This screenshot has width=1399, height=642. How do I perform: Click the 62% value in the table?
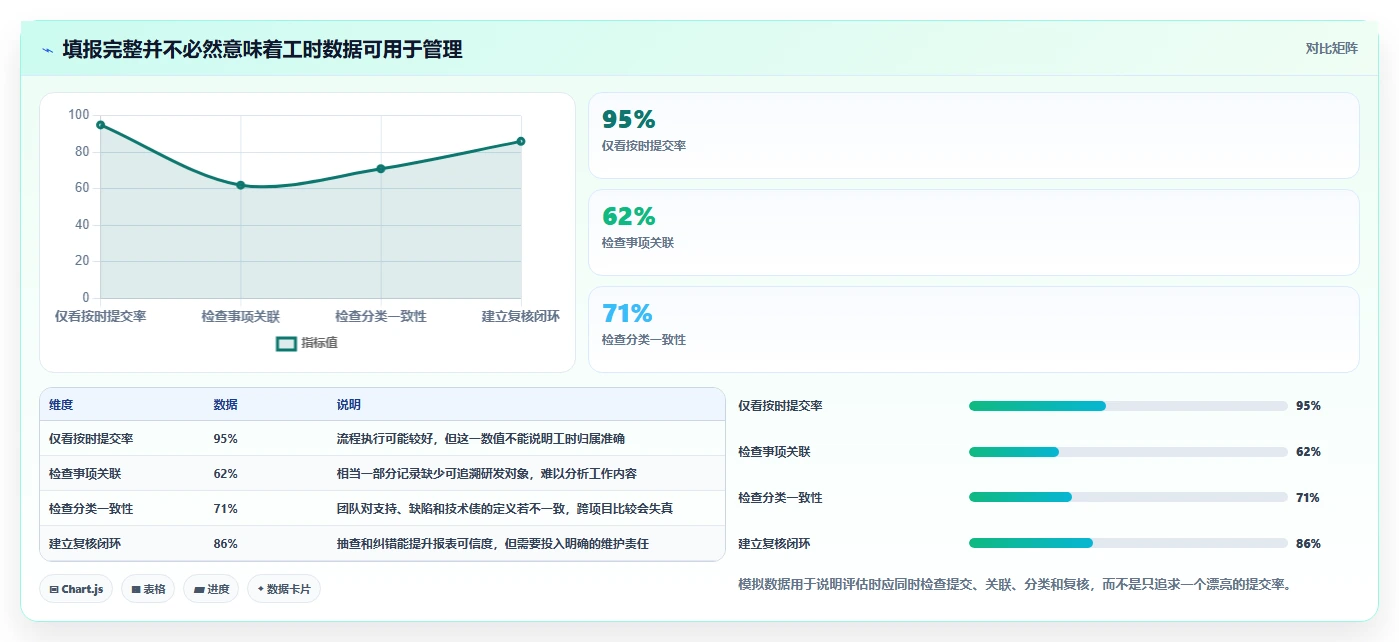[x=226, y=473]
